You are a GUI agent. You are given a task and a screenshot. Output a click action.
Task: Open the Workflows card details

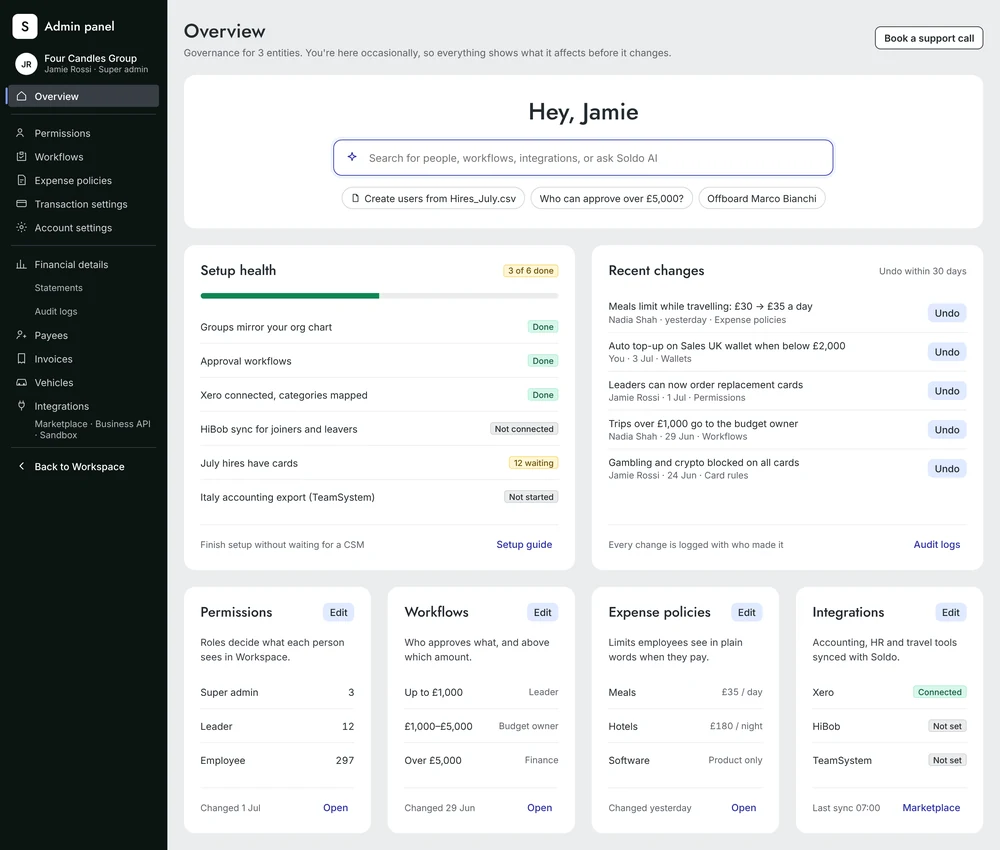point(540,807)
